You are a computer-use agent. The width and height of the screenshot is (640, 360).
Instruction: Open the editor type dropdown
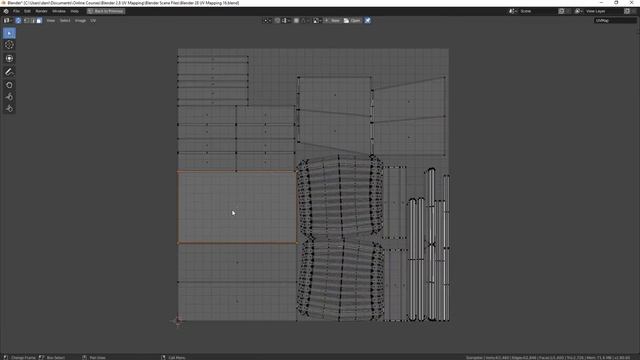click(7, 20)
